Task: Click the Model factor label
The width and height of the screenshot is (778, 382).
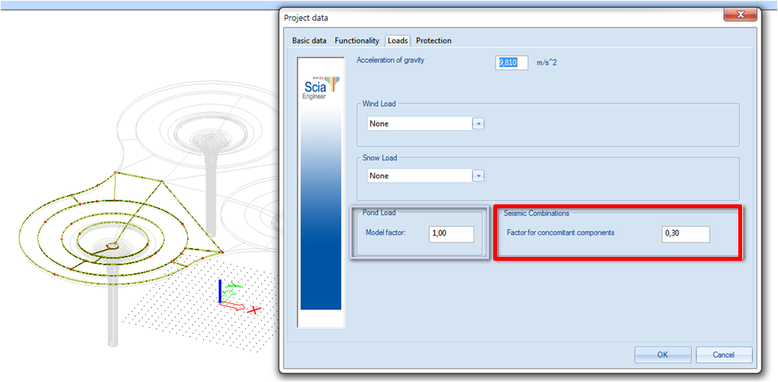Action: pyautogui.click(x=386, y=232)
